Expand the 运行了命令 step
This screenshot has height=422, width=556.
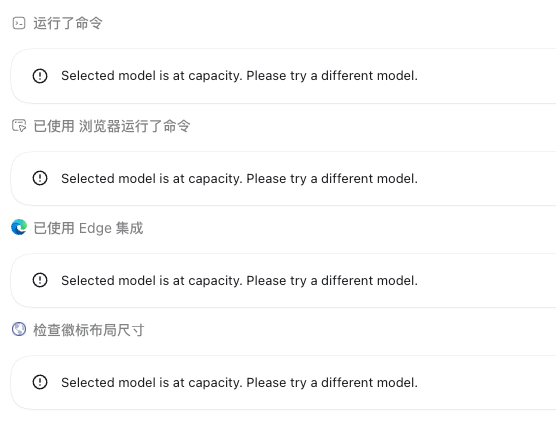click(68, 23)
